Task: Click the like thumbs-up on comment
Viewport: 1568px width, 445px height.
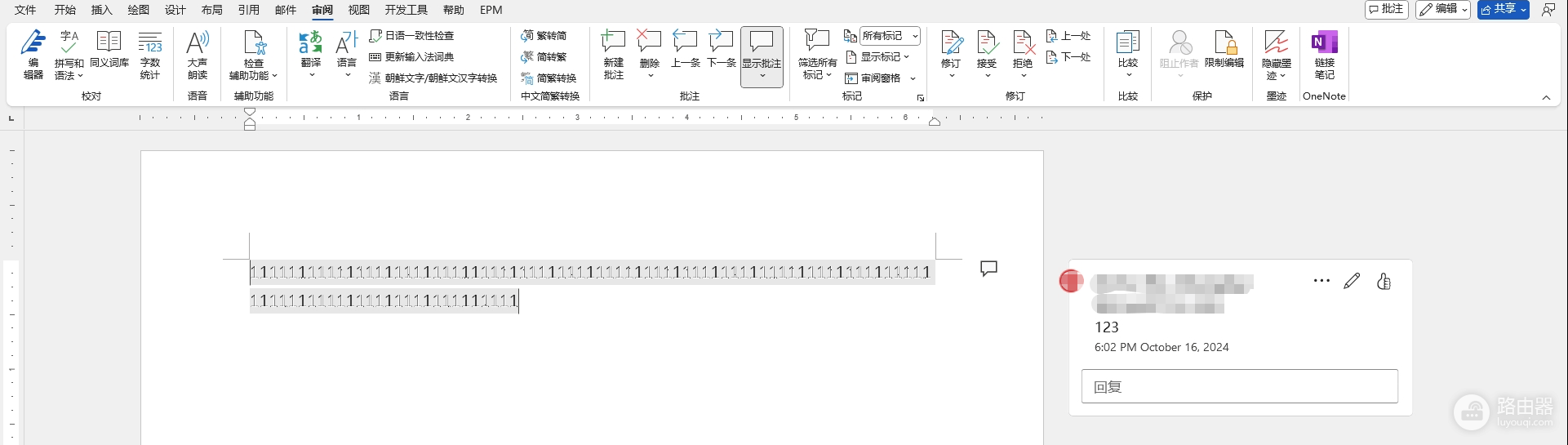Action: tap(1384, 282)
